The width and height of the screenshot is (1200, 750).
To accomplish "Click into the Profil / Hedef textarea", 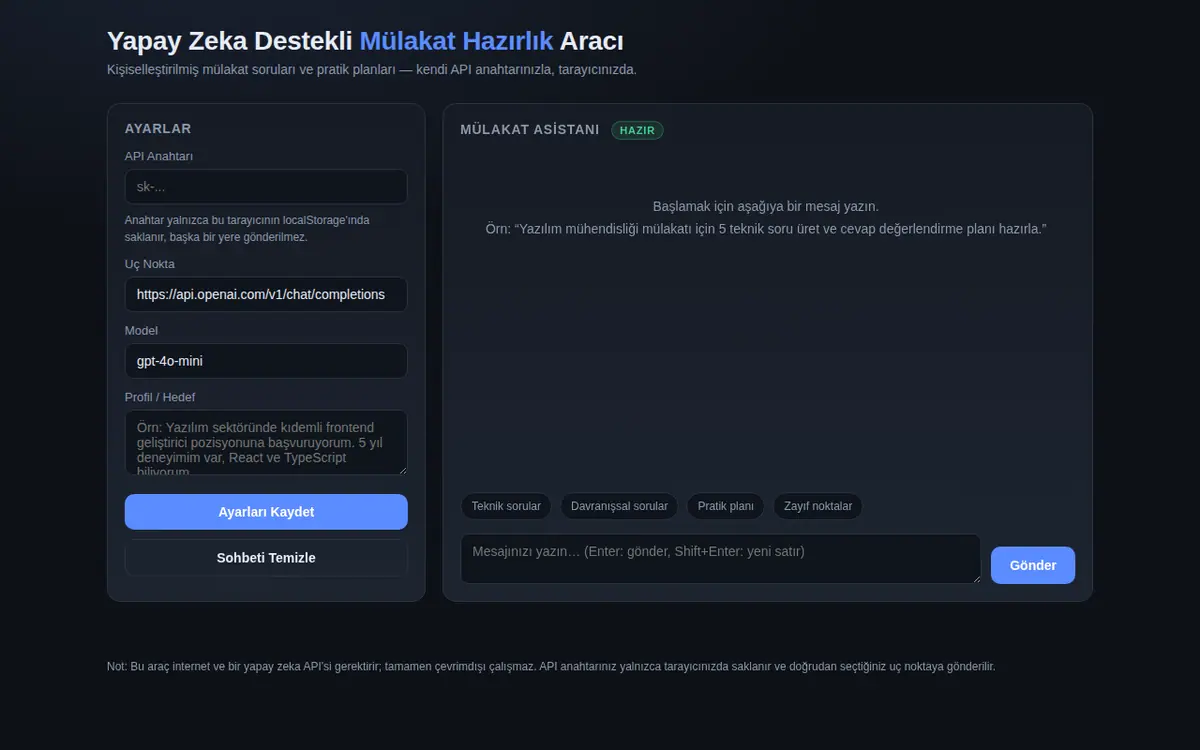I will (x=266, y=442).
